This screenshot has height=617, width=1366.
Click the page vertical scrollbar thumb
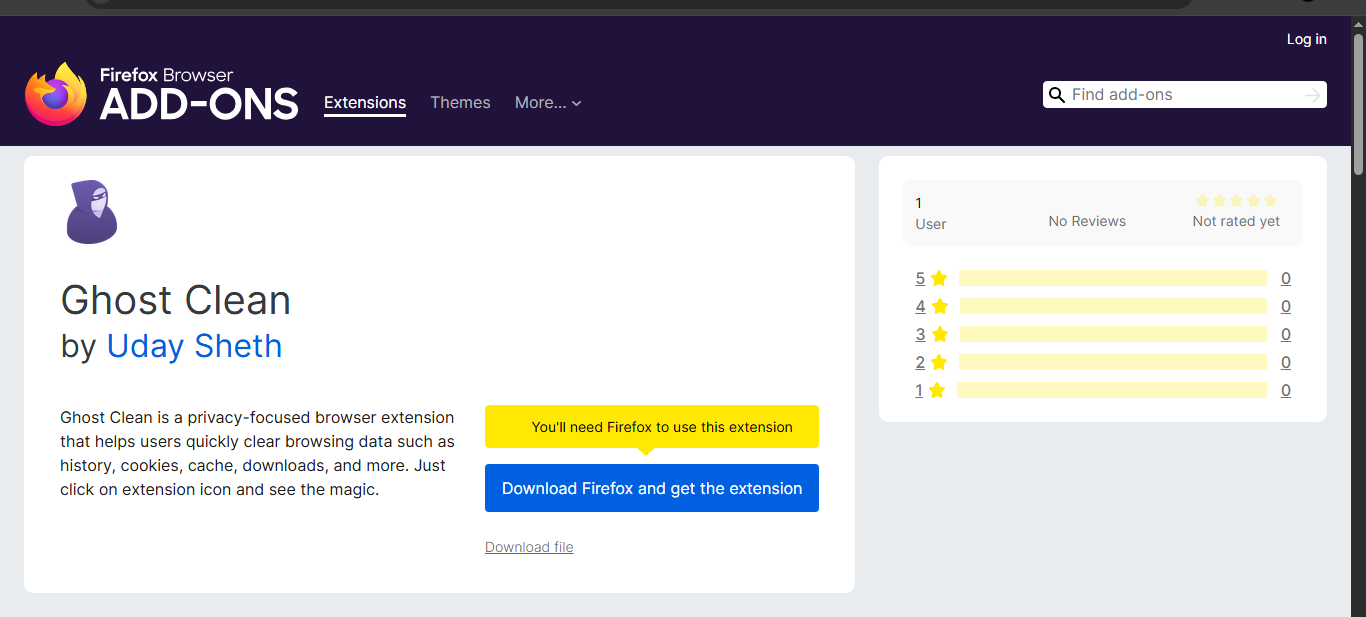(x=1358, y=105)
